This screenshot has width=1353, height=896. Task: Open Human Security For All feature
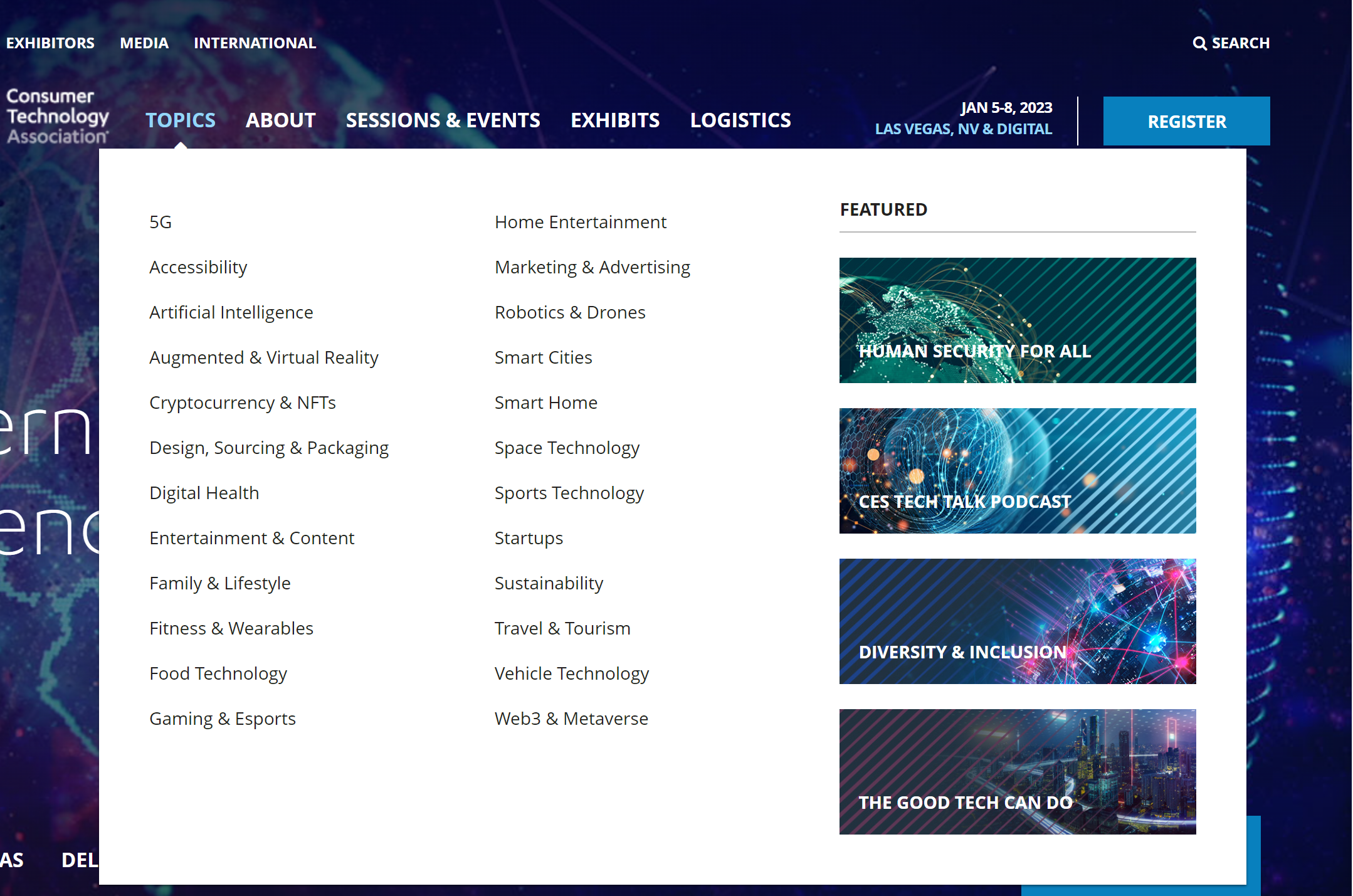pos(1017,320)
